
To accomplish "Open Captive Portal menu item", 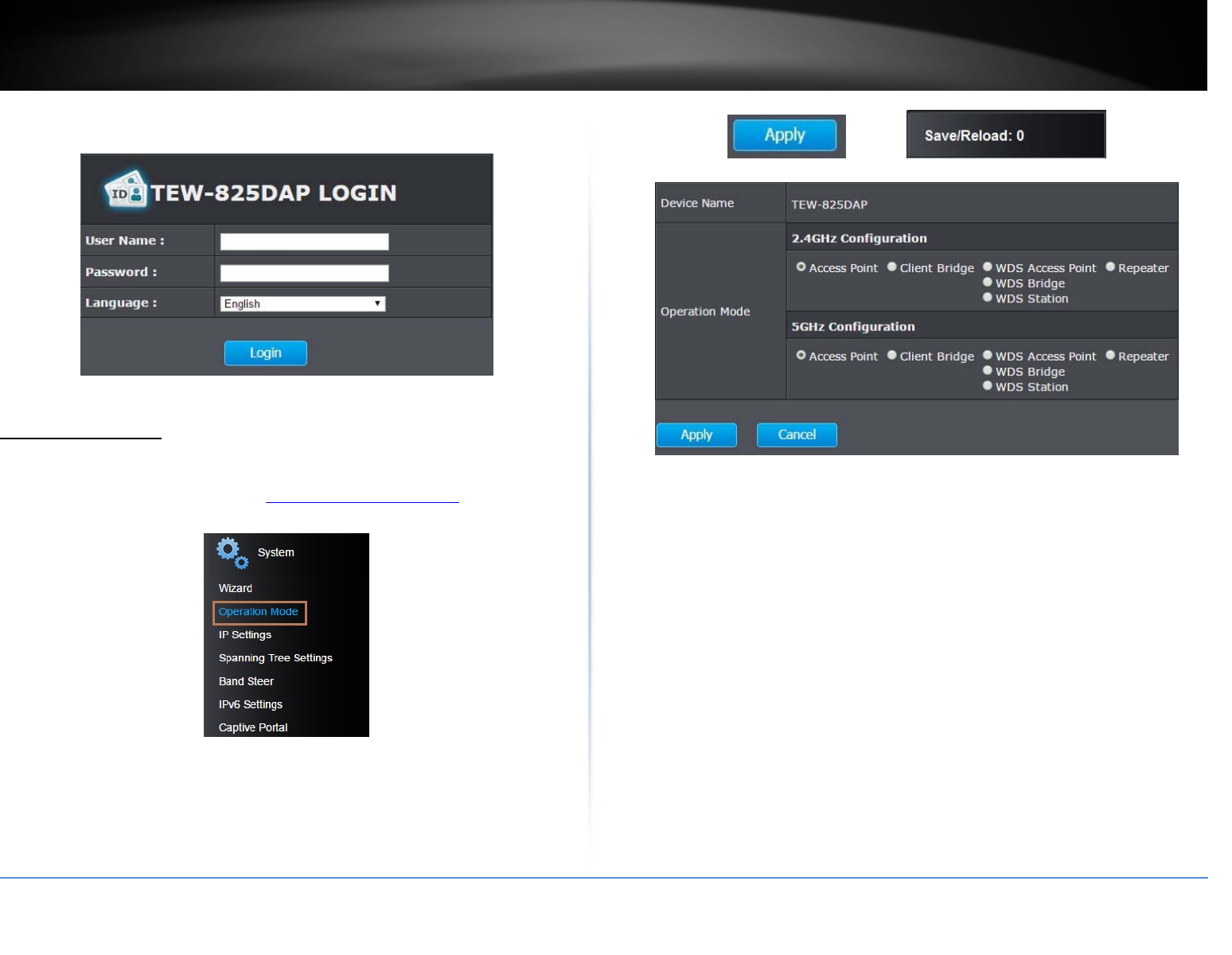I will coord(253,727).
